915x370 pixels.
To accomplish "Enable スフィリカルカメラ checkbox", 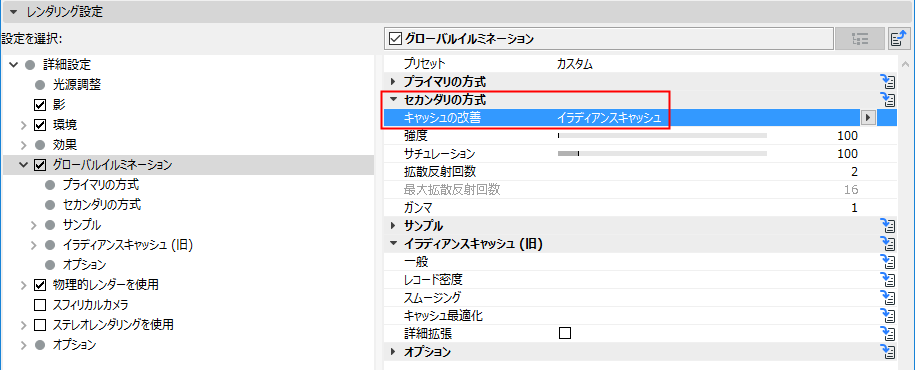I will coord(40,305).
